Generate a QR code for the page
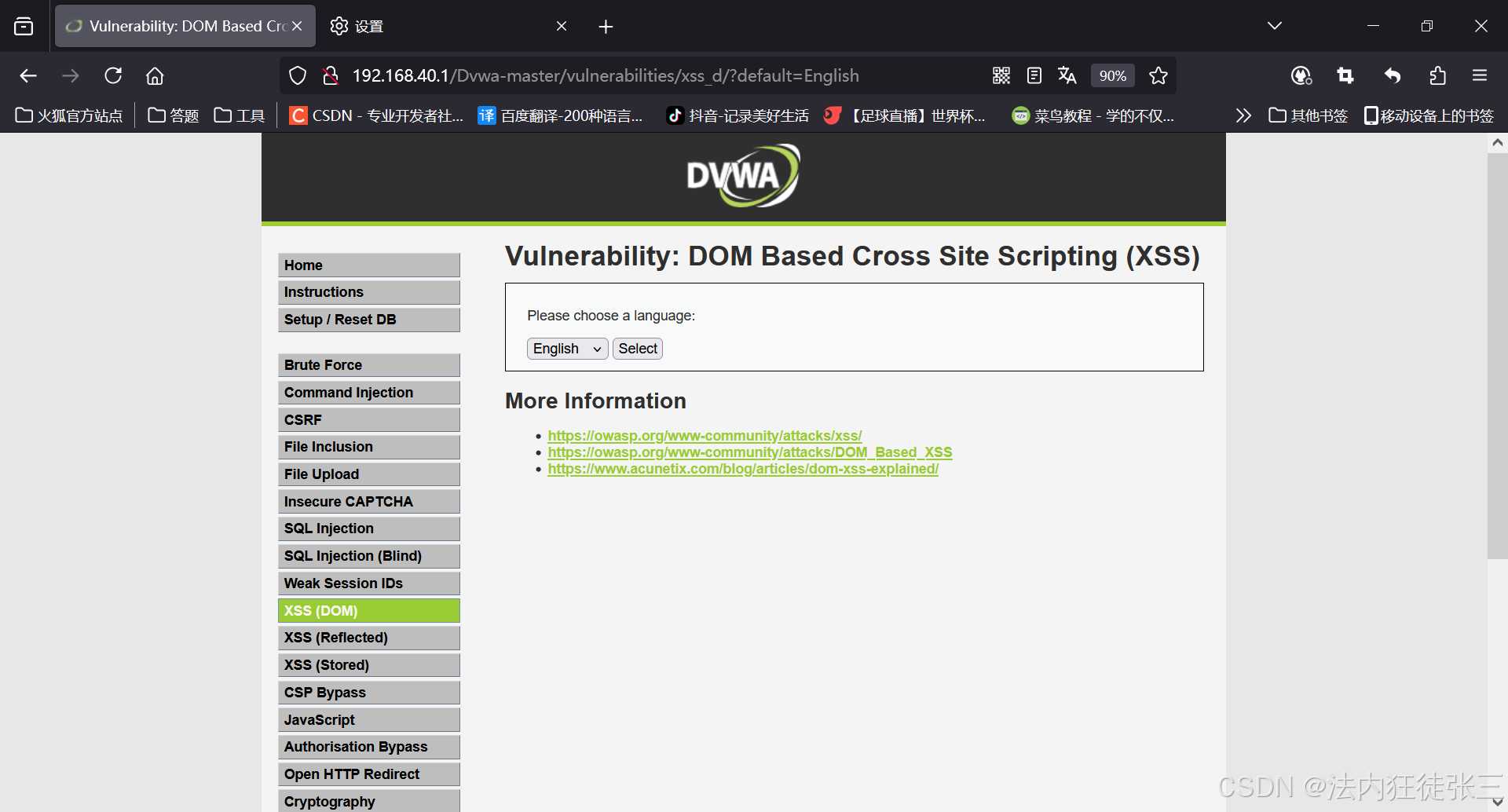Image resolution: width=1508 pixels, height=812 pixels. tap(1001, 75)
